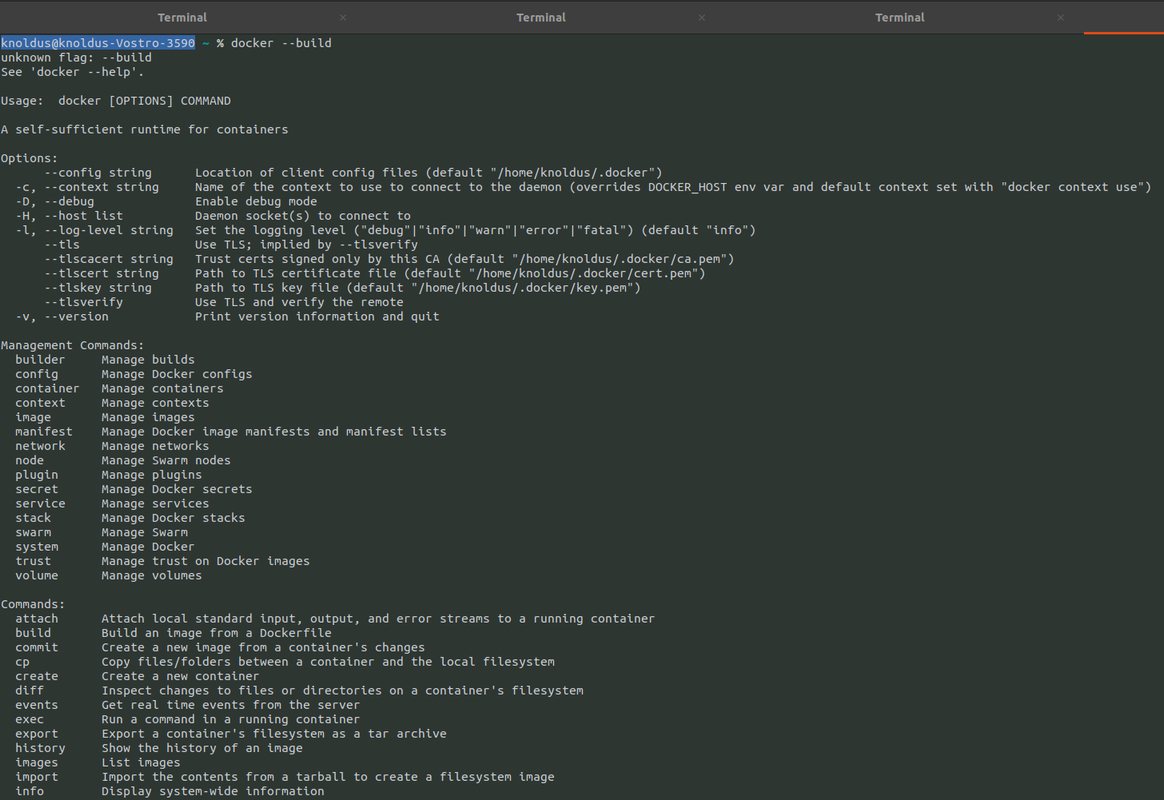The height and width of the screenshot is (800, 1164).
Task: Click the 'export' command name
Action: [x=36, y=734]
